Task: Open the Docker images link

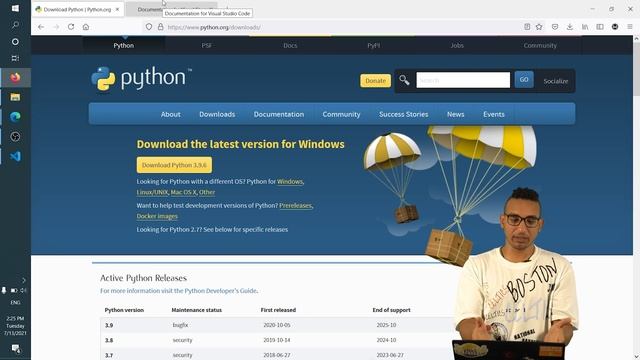Action: click(x=157, y=216)
